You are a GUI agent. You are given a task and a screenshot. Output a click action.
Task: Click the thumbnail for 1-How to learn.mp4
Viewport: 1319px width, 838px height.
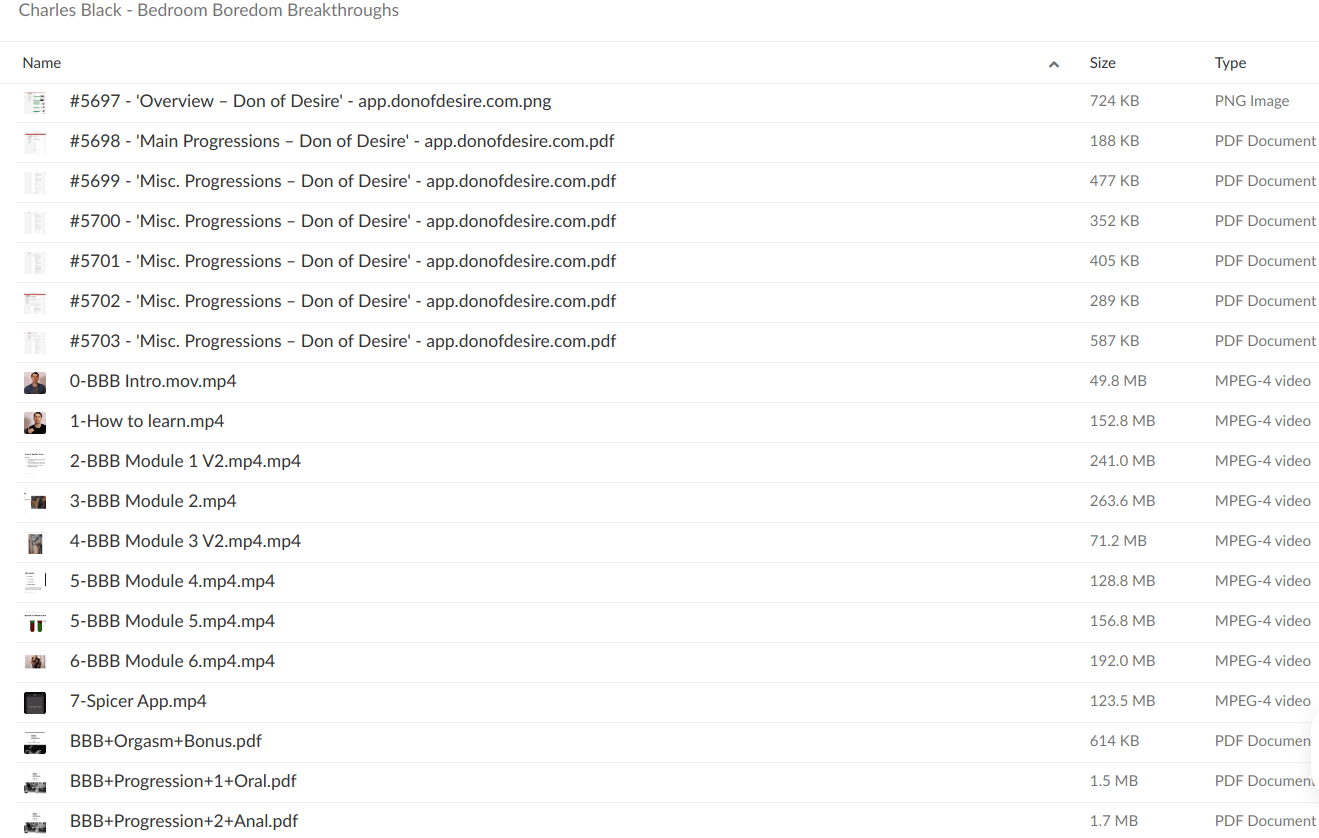(35, 422)
